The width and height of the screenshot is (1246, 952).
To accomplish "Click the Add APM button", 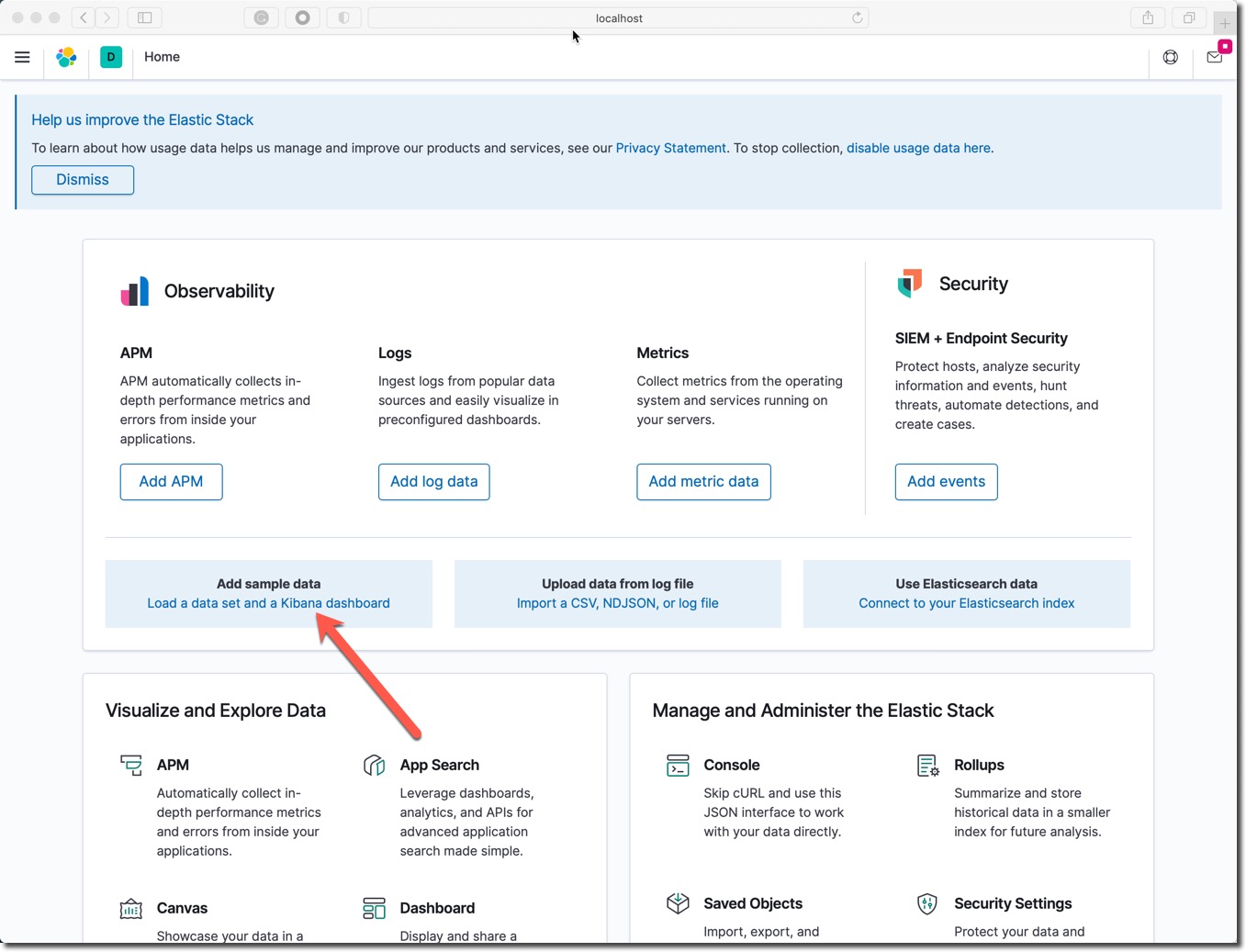I will [x=171, y=482].
